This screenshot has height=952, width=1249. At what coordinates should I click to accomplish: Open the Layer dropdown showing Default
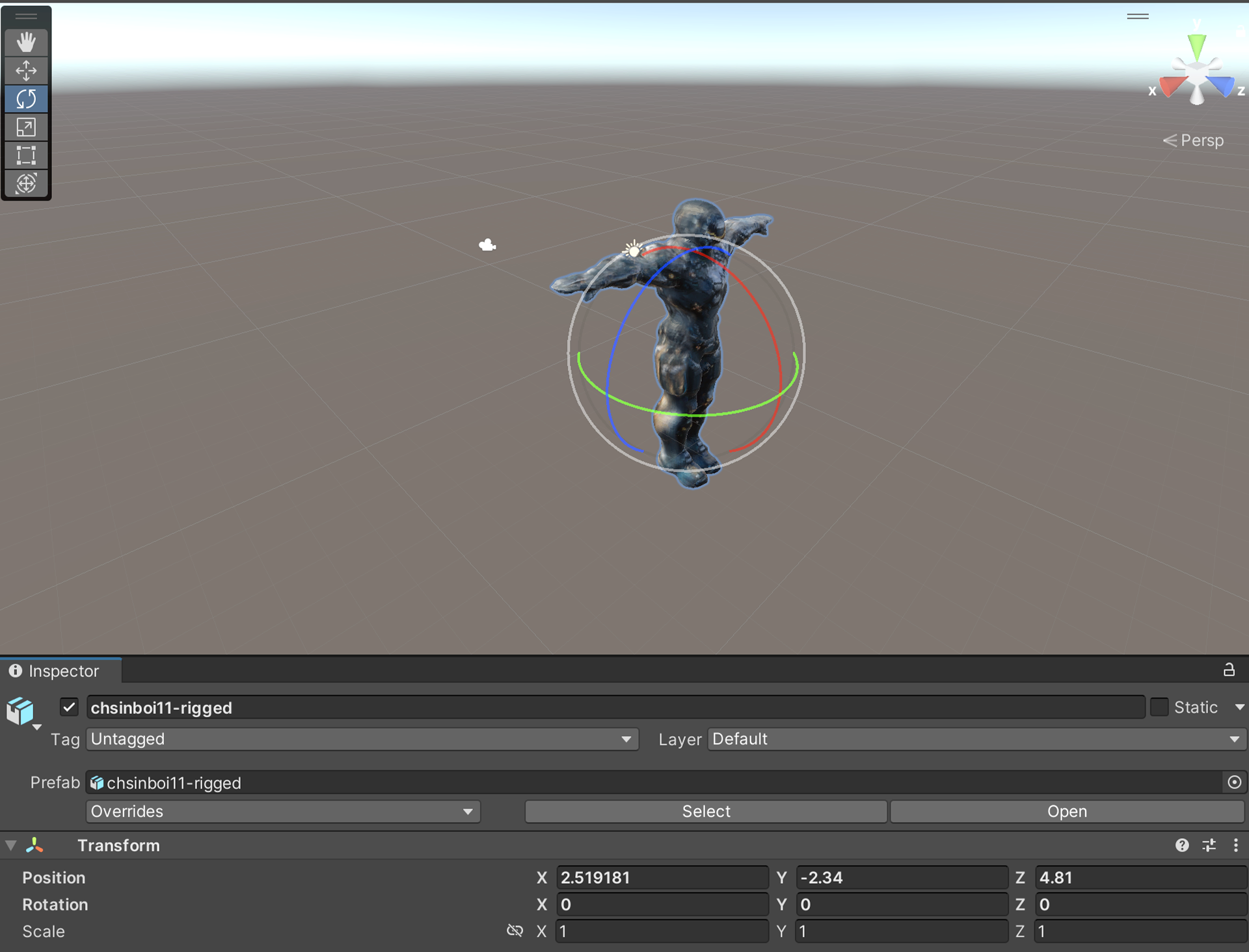coord(976,739)
